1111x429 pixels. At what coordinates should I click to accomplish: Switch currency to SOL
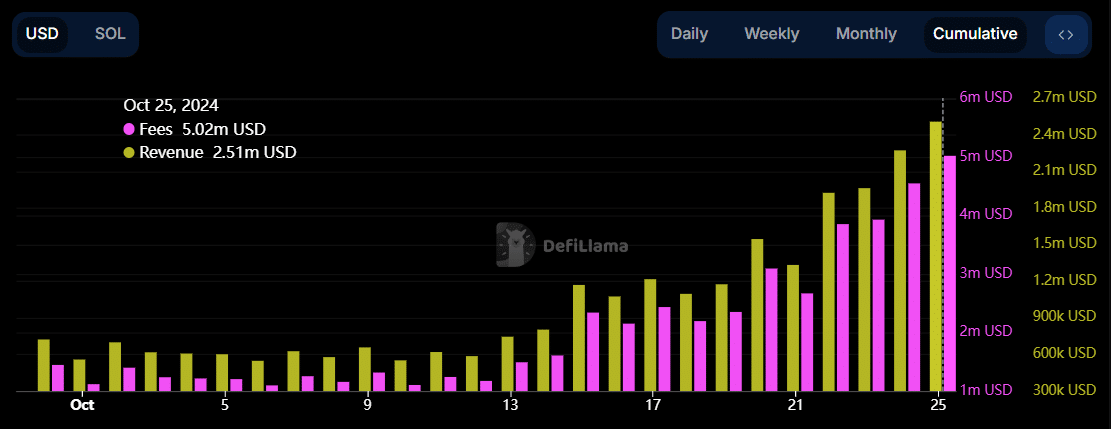[110, 34]
